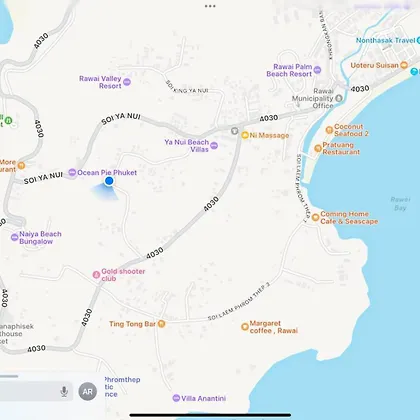Tap the search input field

[x=36, y=391]
